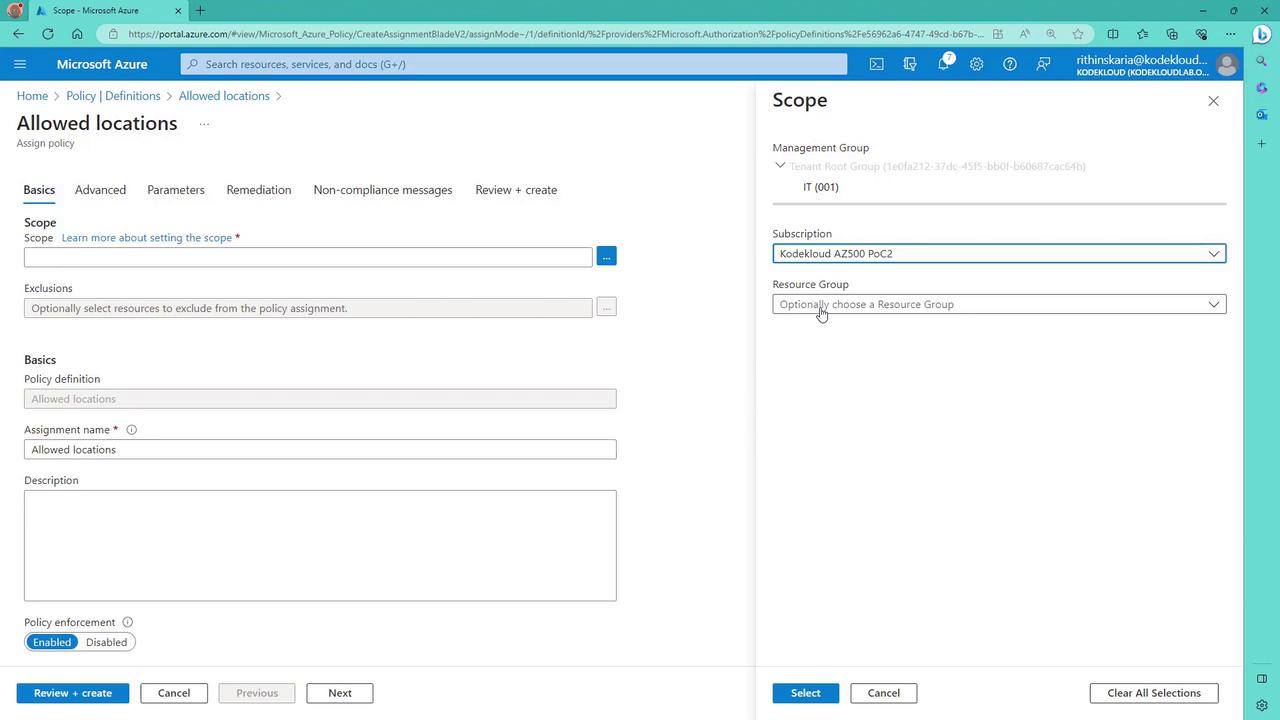Open the Azure portal hamburger menu
The image size is (1280, 720).
click(20, 64)
